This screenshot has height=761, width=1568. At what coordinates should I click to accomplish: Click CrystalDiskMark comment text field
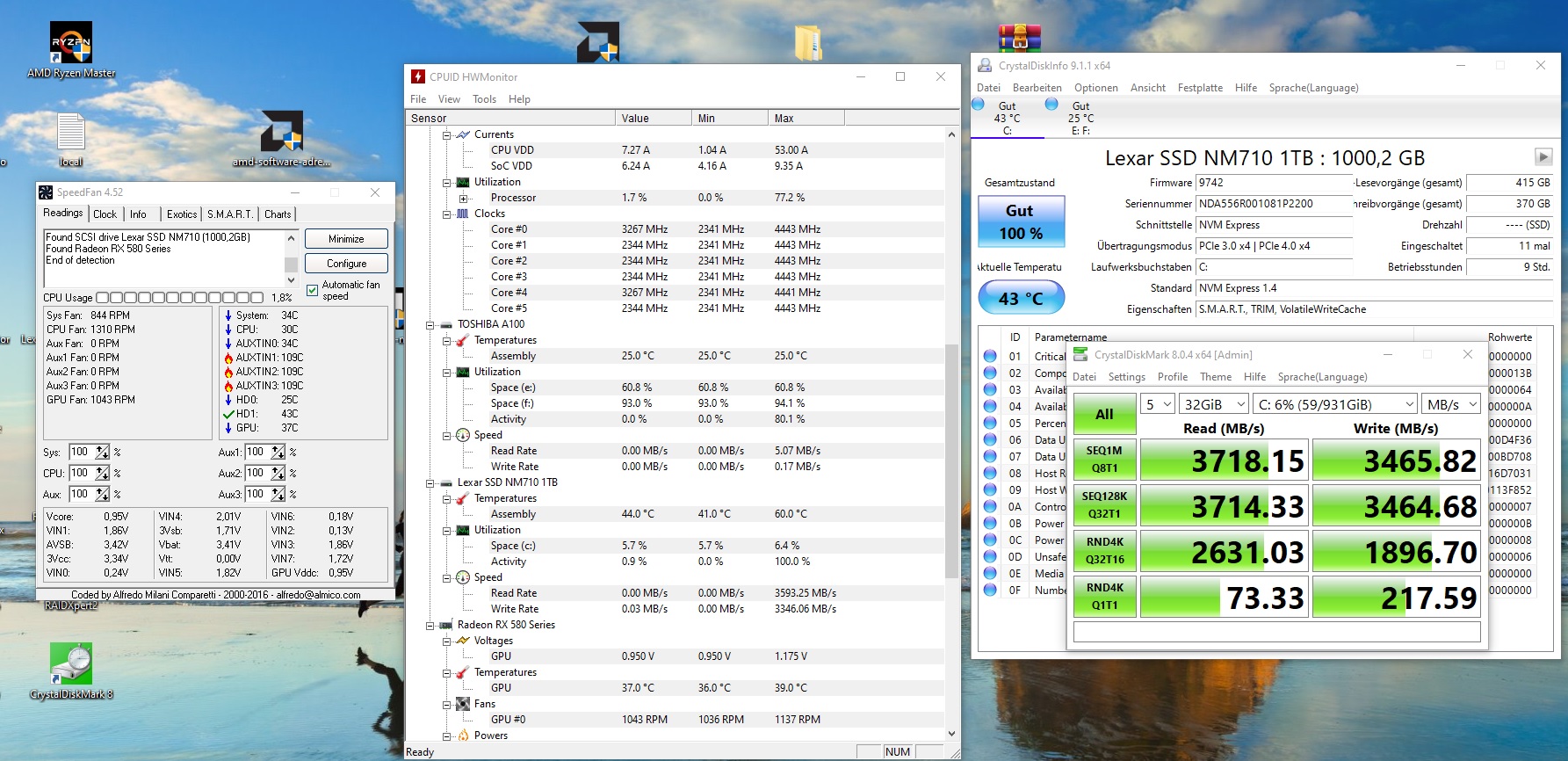click(x=1276, y=632)
